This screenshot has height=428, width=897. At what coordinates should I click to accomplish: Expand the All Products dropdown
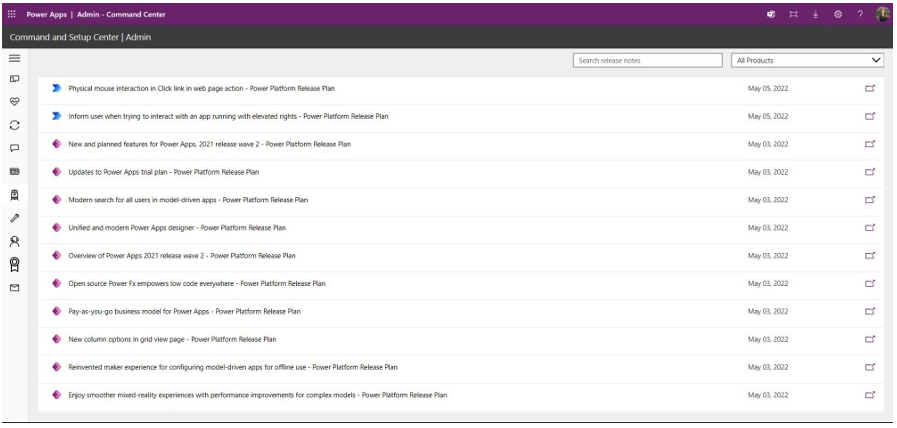click(x=808, y=61)
